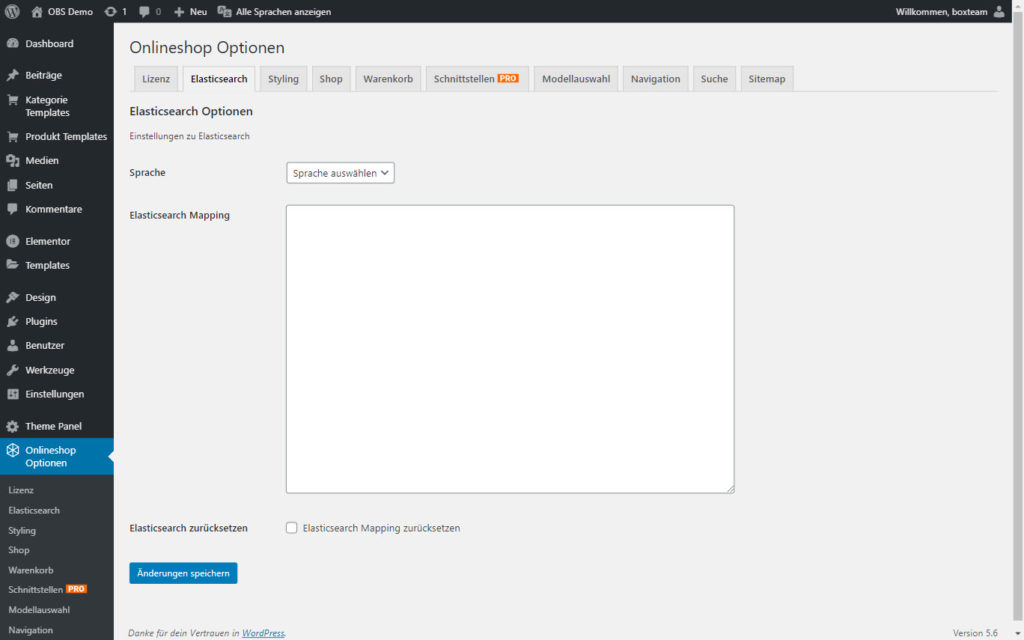Click the Design brush icon
The width and height of the screenshot is (1024, 640).
point(12,297)
